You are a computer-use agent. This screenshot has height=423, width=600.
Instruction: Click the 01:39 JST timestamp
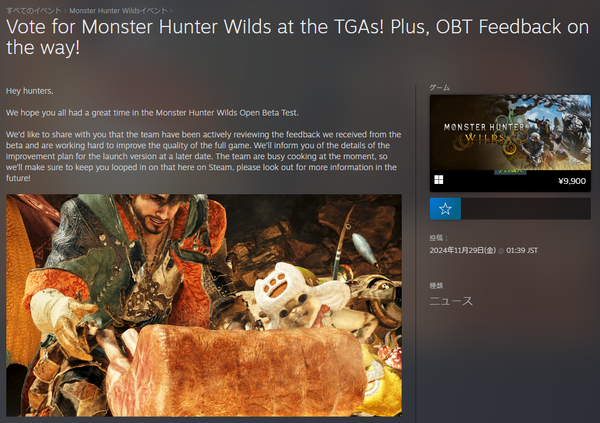point(522,250)
